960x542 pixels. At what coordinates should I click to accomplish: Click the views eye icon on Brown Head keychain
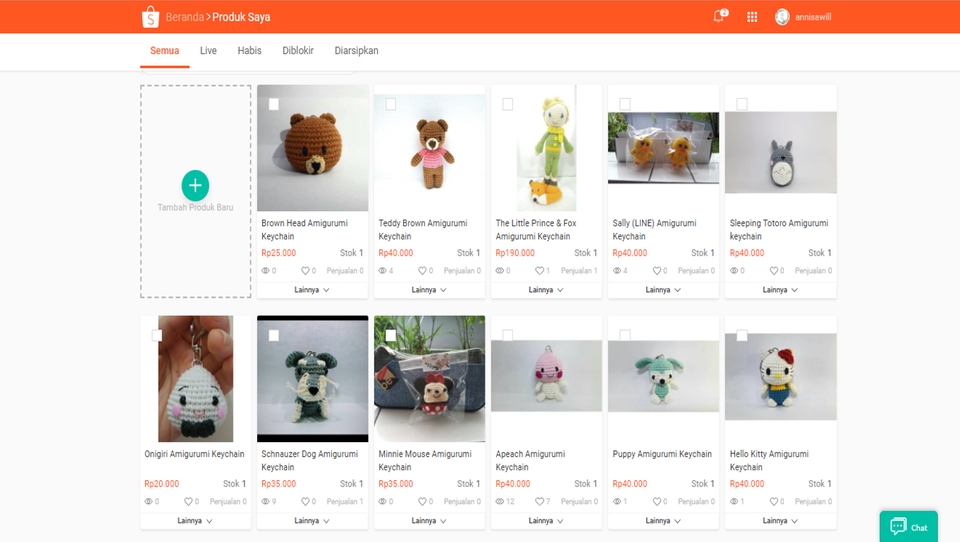click(x=265, y=271)
